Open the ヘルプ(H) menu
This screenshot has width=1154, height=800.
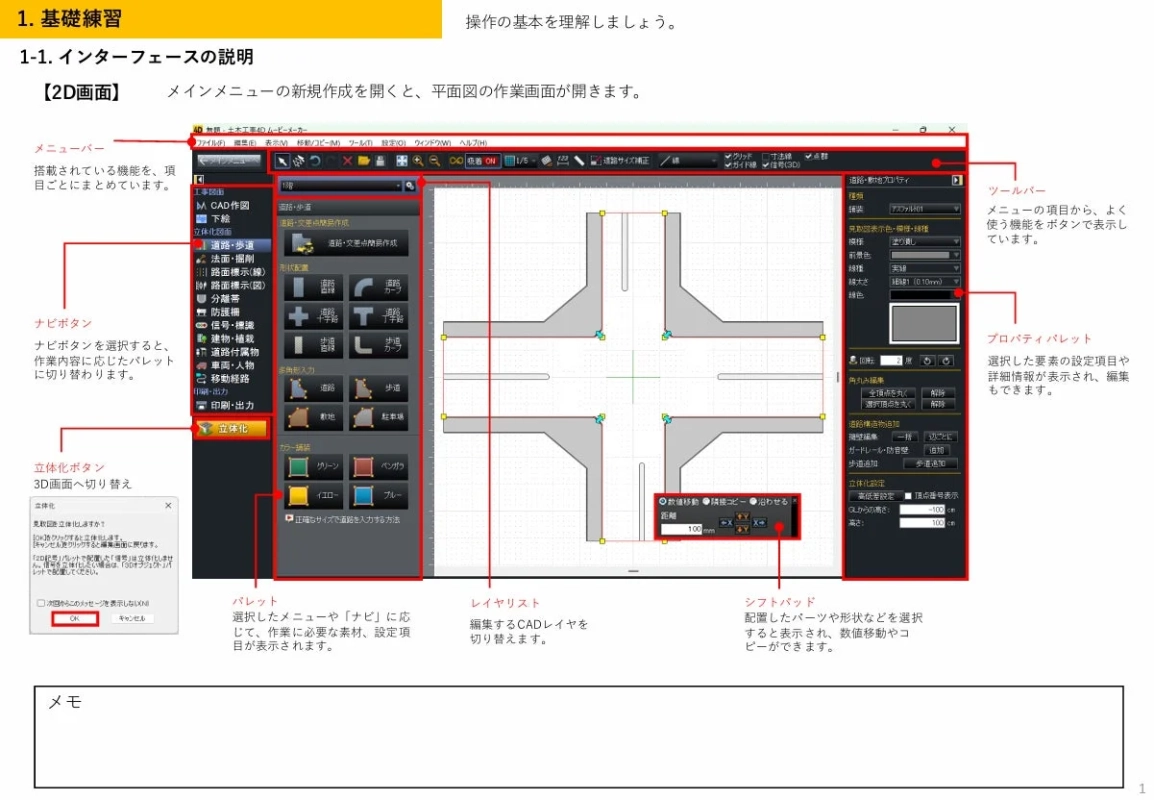coord(473,143)
